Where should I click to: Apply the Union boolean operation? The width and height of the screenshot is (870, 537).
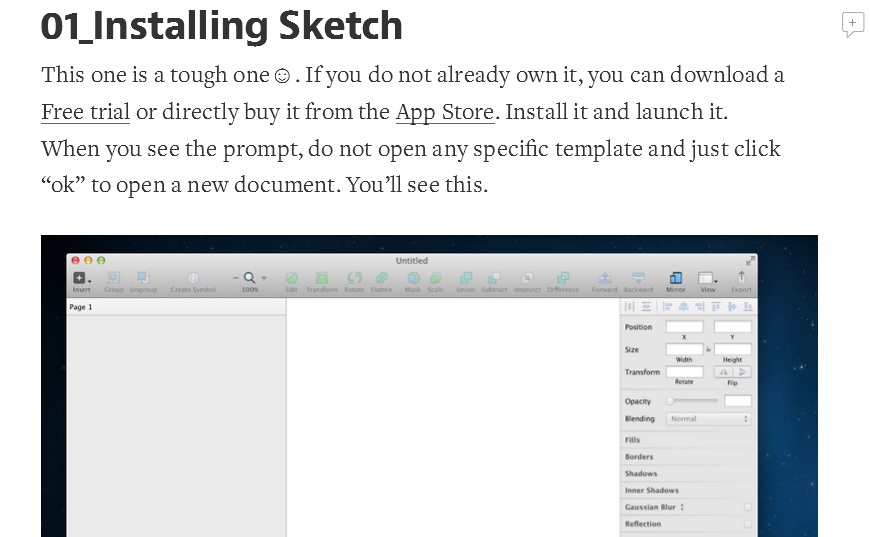coord(466,278)
